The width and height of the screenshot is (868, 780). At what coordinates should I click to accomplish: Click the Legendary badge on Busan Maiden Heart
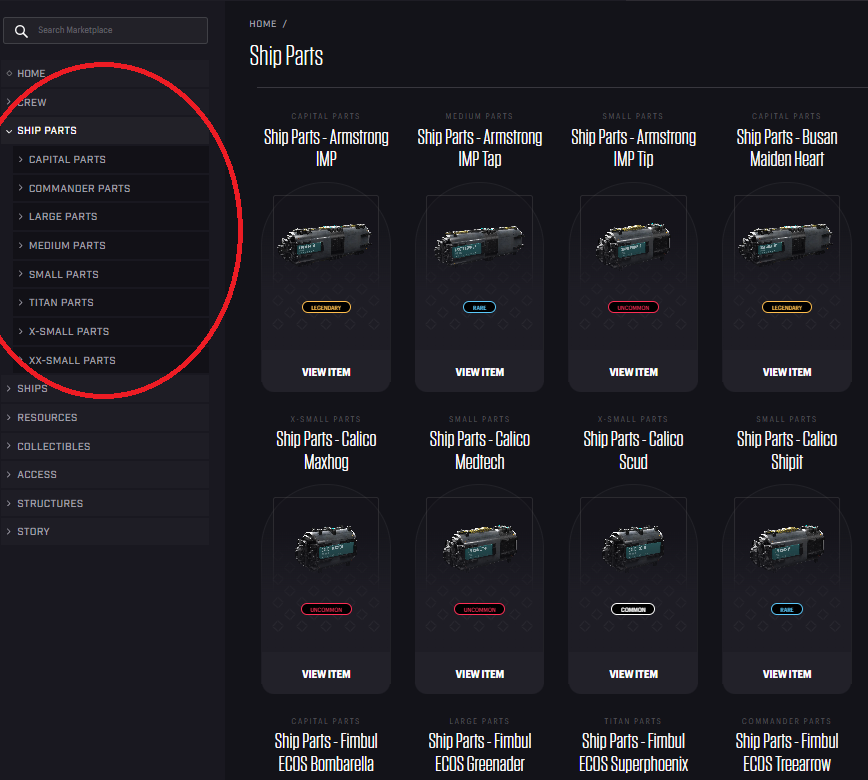pyautogui.click(x=787, y=307)
